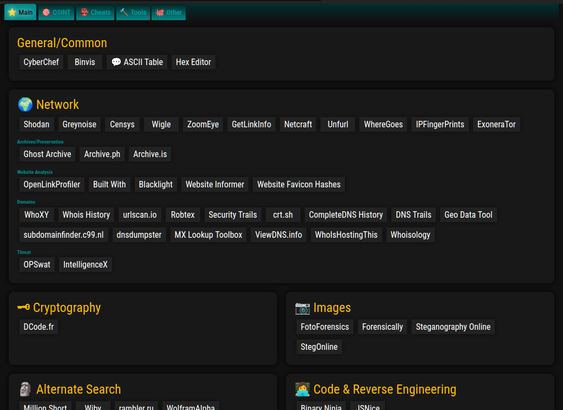Screen dimensions: 563x410
Task: Open dnsdumpster
Action: click(x=139, y=235)
